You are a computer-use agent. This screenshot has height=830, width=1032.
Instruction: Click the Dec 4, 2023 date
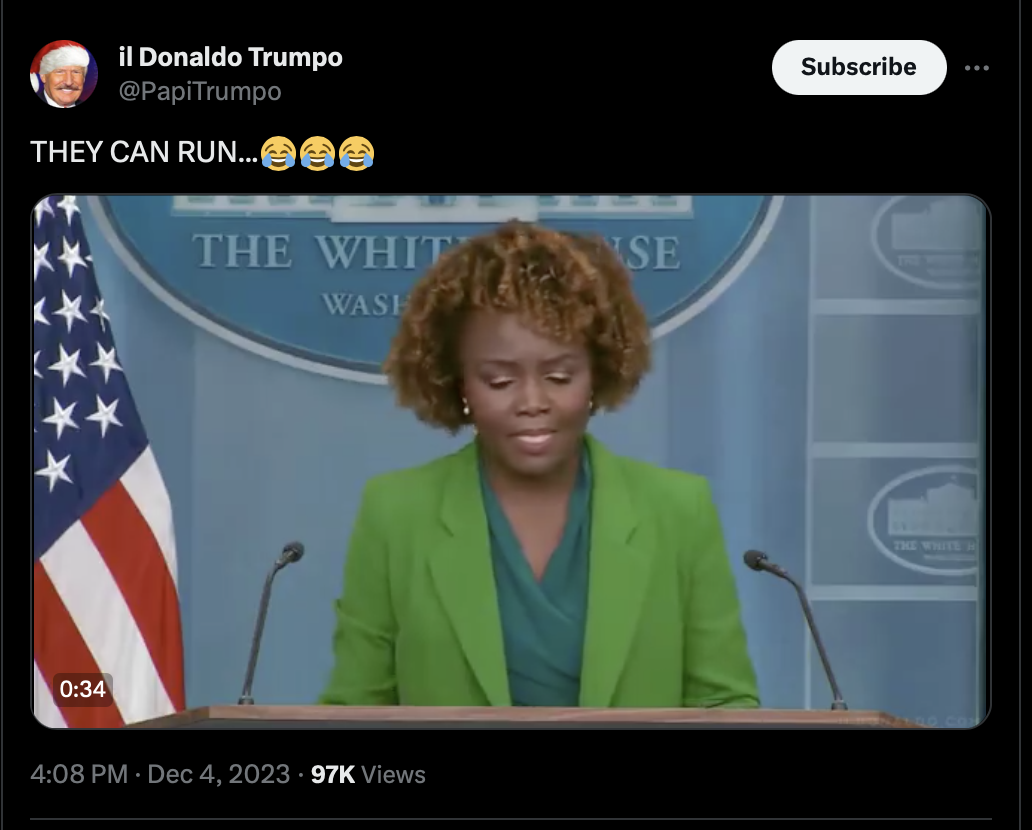[x=219, y=774]
